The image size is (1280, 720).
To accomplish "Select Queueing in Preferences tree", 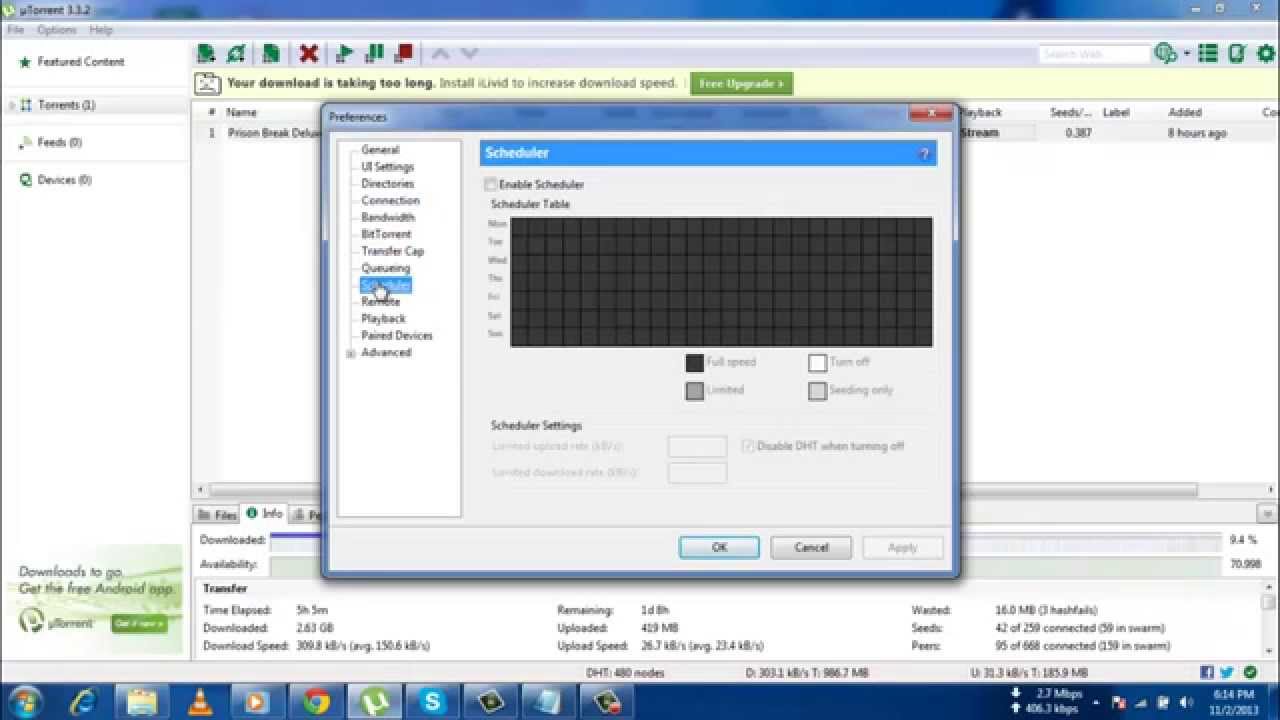I will pyautogui.click(x=385, y=268).
